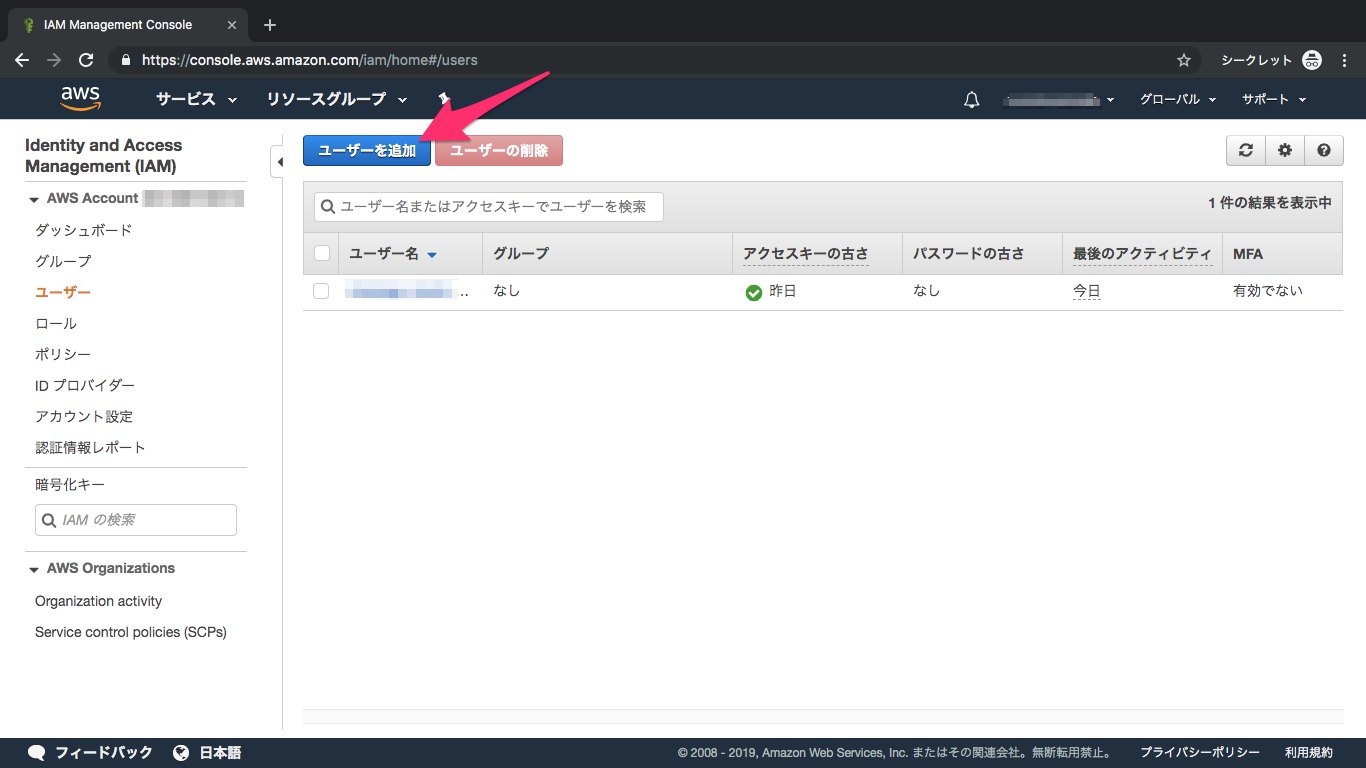Open a new browser tab
Image resolution: width=1366 pixels, height=768 pixels.
270,25
